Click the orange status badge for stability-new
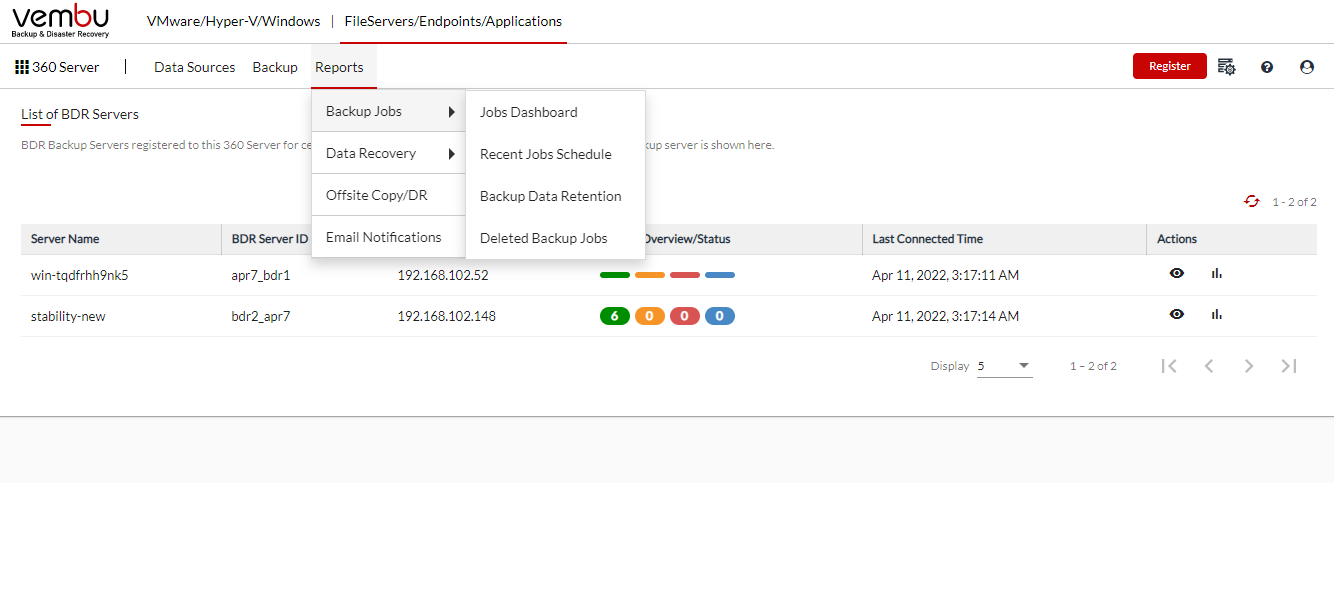 [x=650, y=316]
